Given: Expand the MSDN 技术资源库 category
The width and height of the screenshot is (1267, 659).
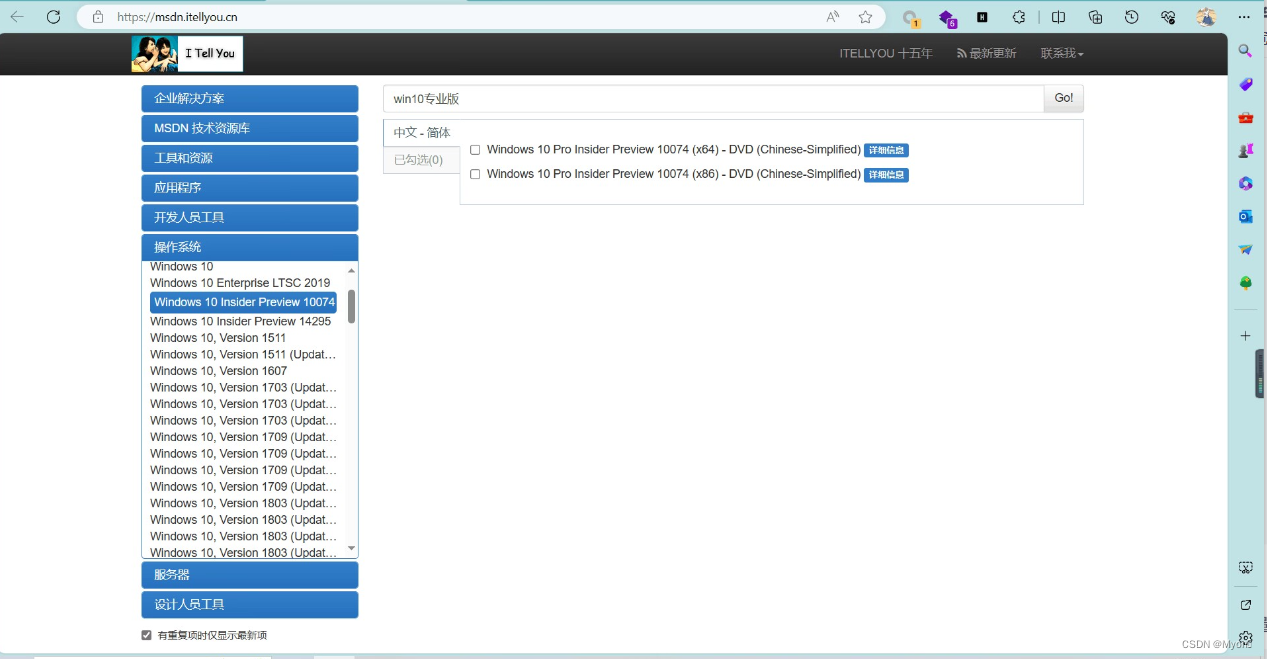Looking at the screenshot, I should (x=250, y=128).
